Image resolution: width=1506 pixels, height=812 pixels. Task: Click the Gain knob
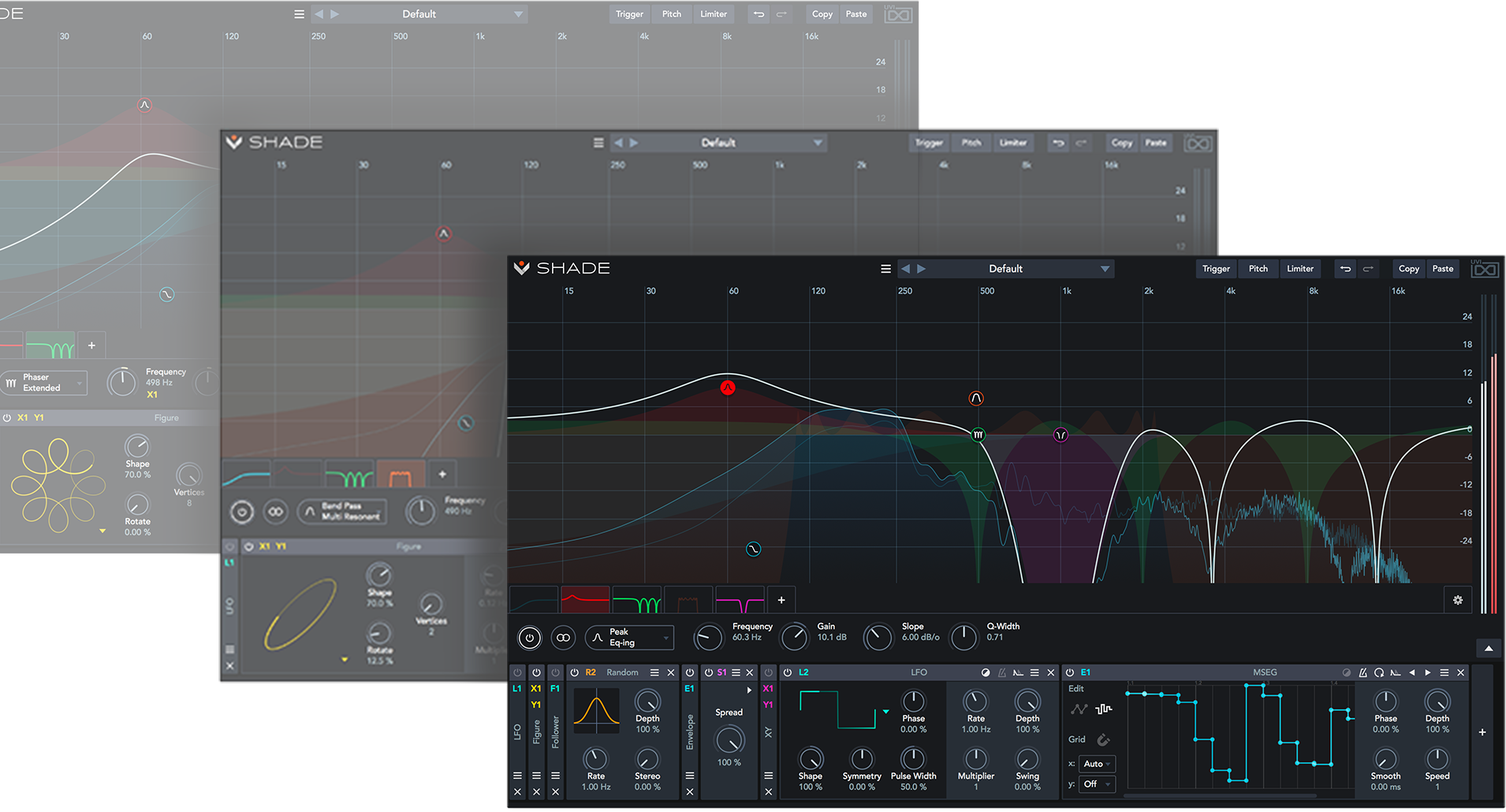tap(794, 638)
